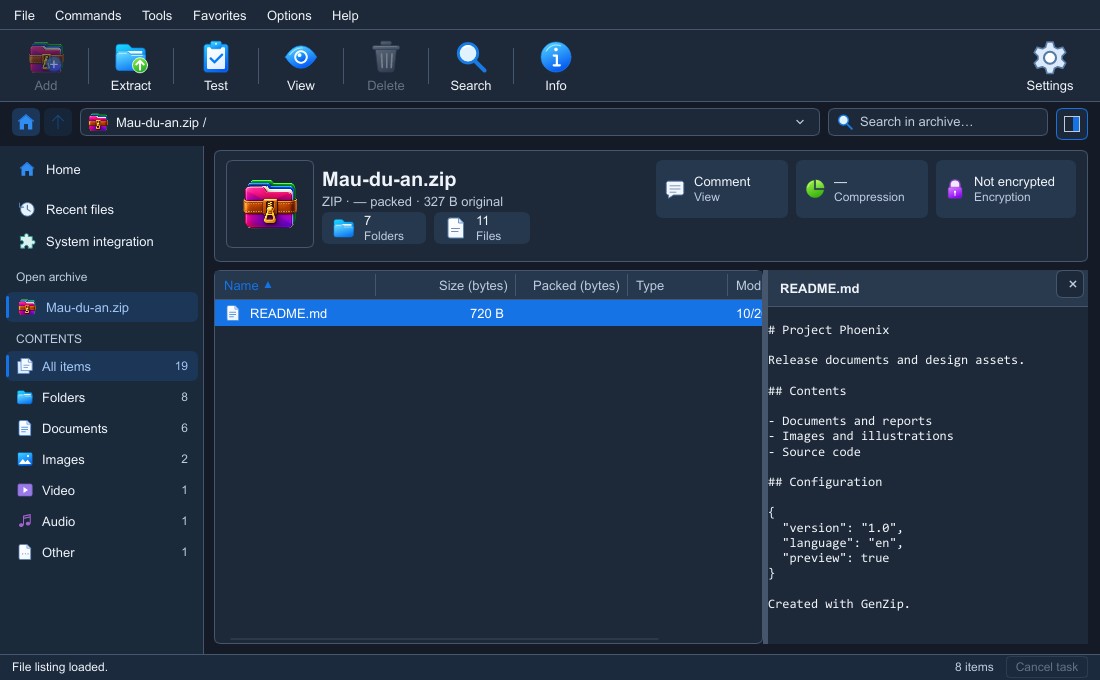Viewport: 1100px width, 680px height.
Task: Click the File listing loaded status
Action: click(60, 667)
